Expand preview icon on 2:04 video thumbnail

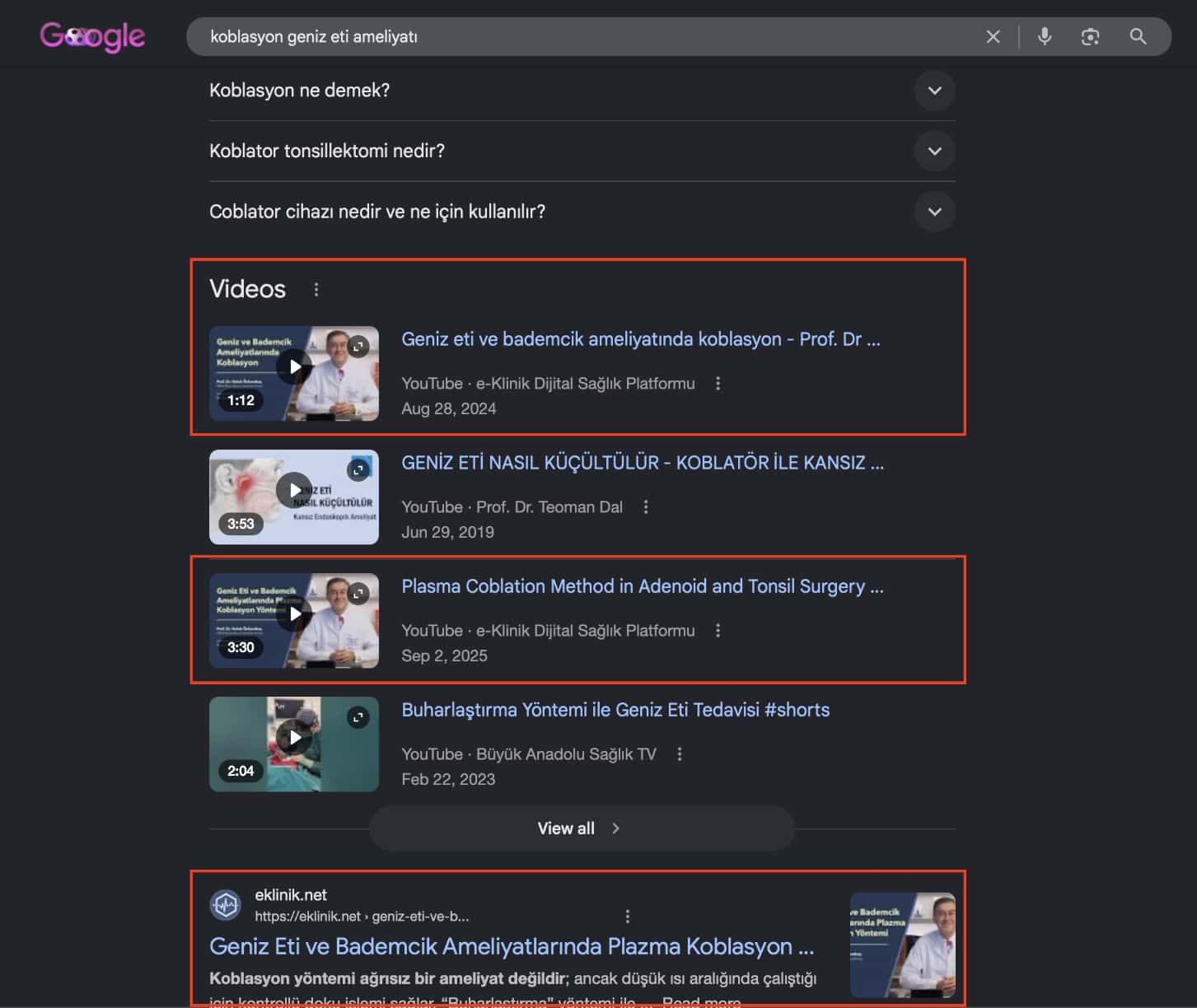pyautogui.click(x=358, y=717)
